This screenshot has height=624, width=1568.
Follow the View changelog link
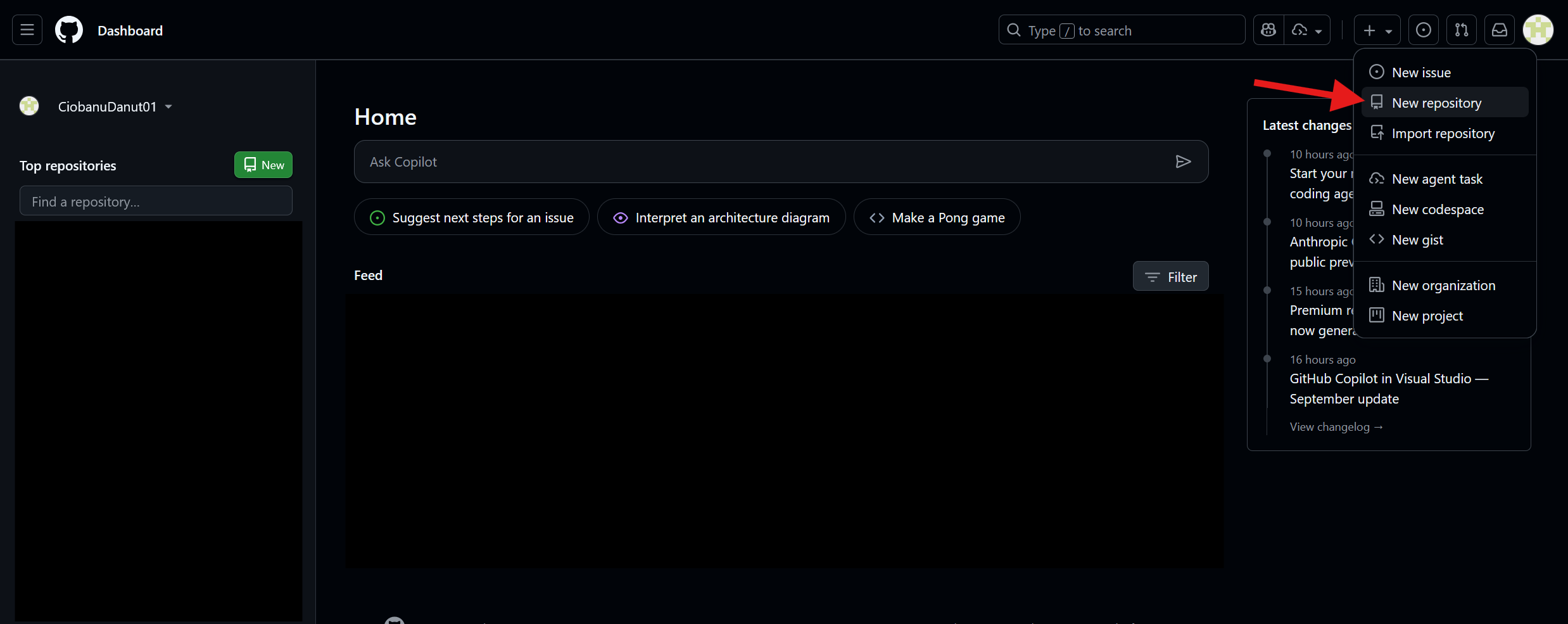click(1336, 426)
